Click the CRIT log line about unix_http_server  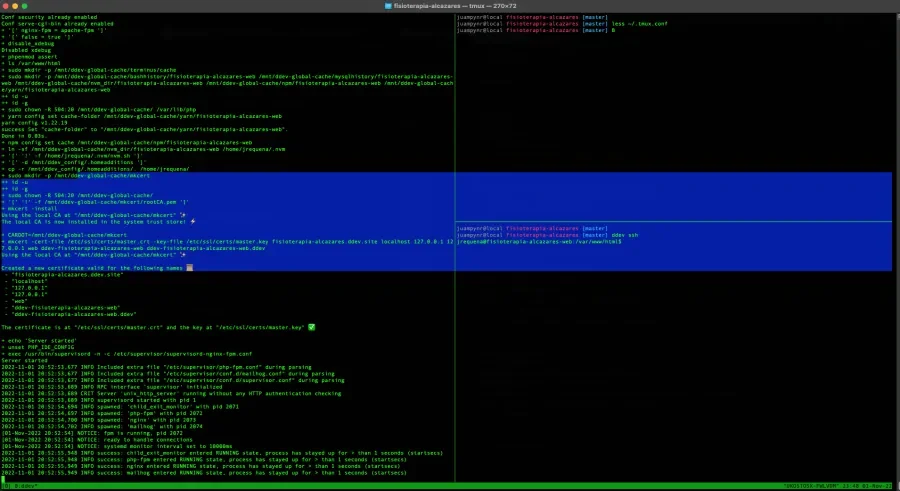(x=171, y=394)
